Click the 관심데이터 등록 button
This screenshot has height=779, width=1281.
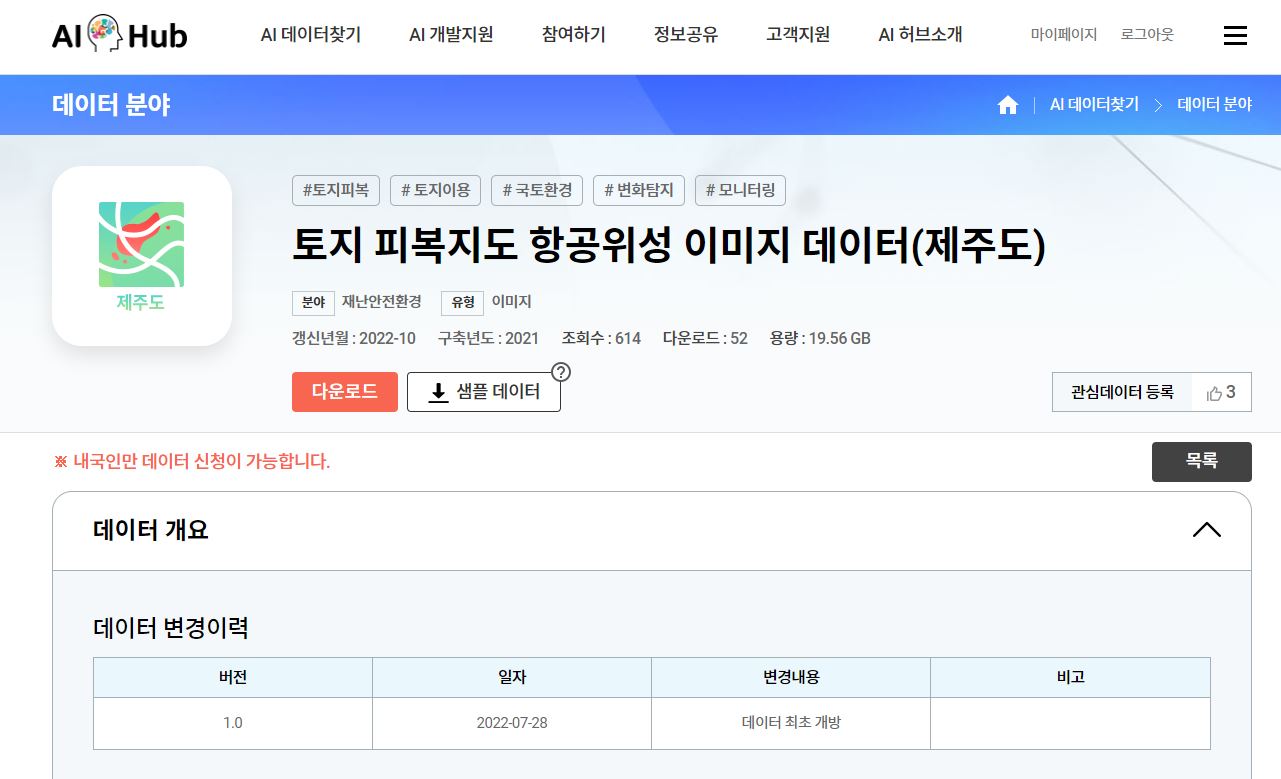tap(1122, 392)
